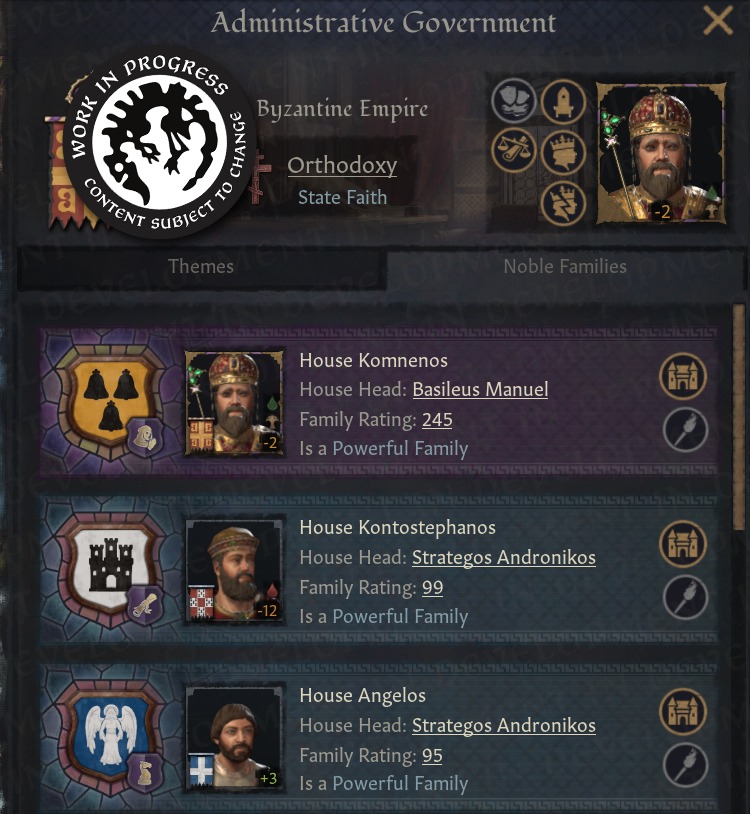The image size is (750, 814).
Task: Click the greyed-out masks icon beside the throne
Action: click(514, 100)
